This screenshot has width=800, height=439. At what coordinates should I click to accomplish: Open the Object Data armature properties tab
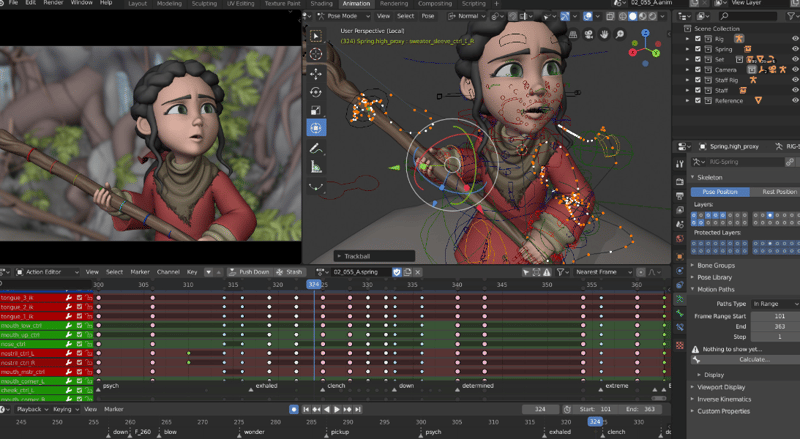point(680,299)
